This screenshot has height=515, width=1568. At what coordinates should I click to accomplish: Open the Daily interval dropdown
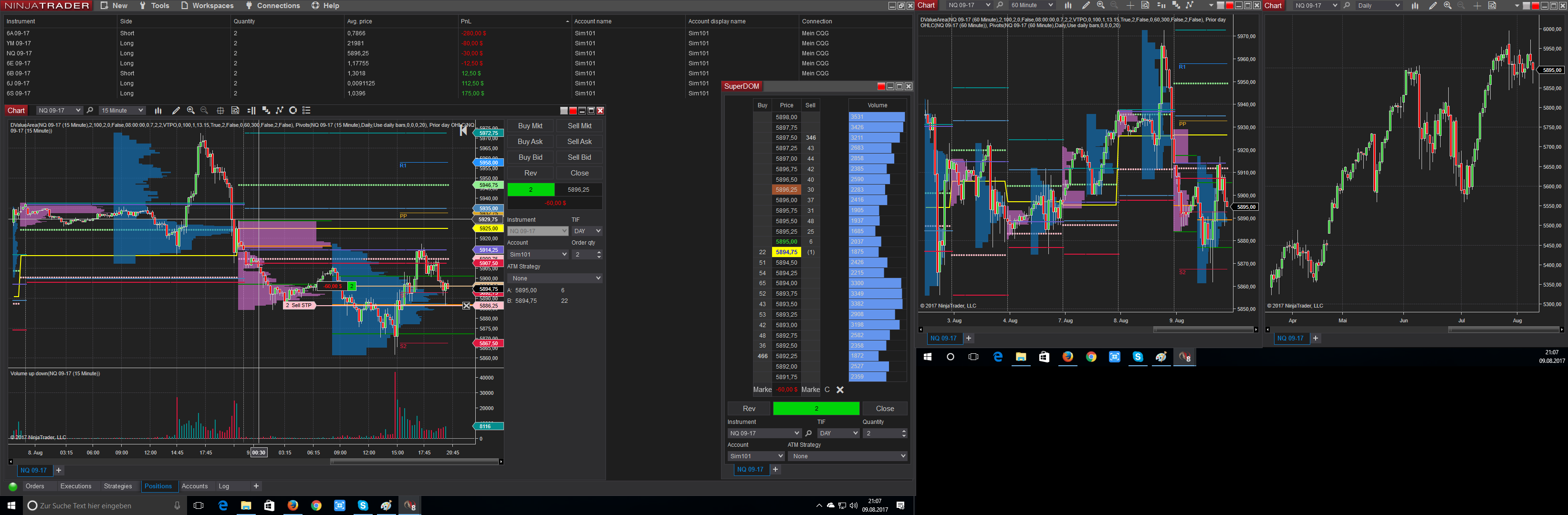(1379, 5)
